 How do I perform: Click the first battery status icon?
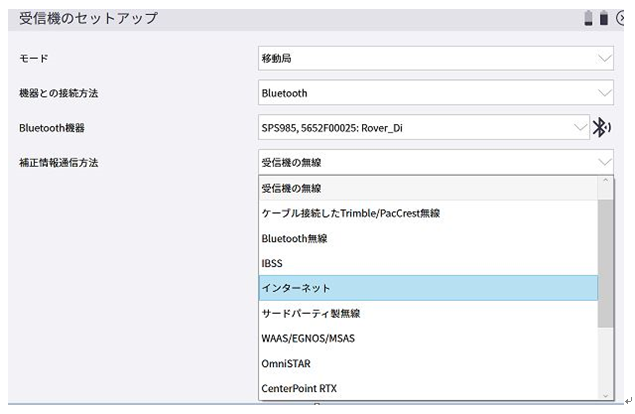click(590, 19)
